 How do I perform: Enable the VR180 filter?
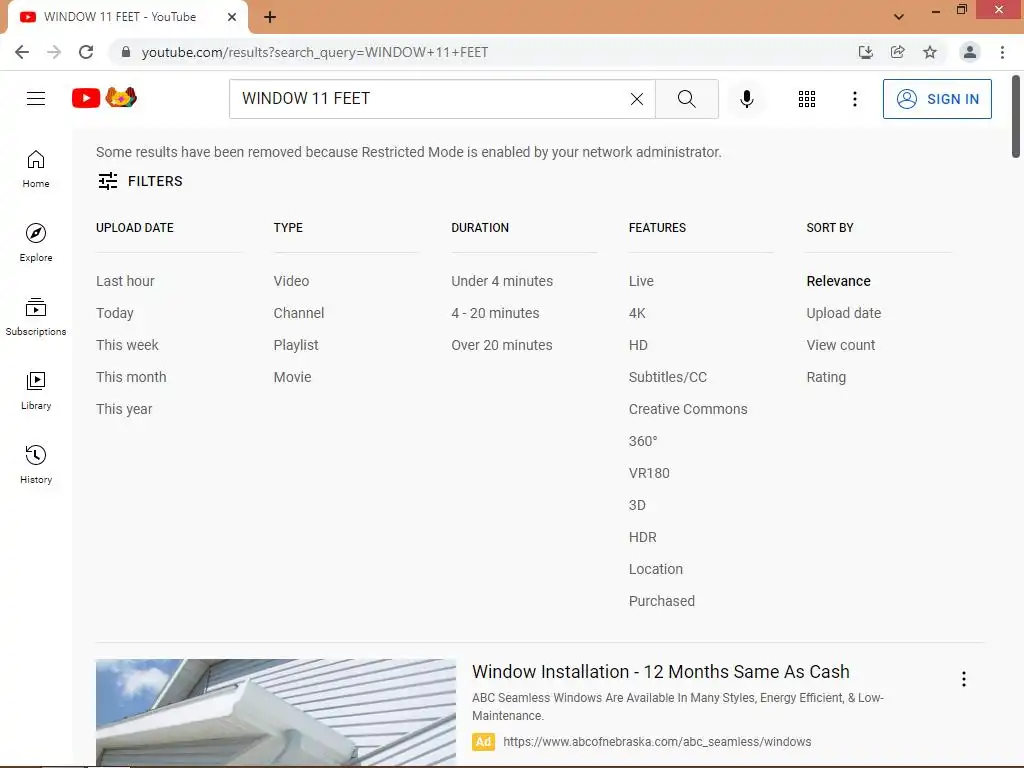point(649,473)
